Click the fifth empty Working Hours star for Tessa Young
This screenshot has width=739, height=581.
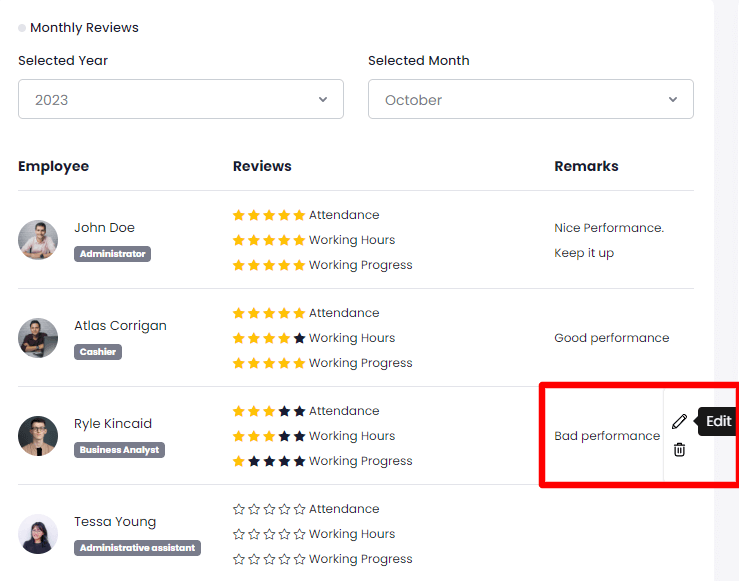click(x=299, y=534)
